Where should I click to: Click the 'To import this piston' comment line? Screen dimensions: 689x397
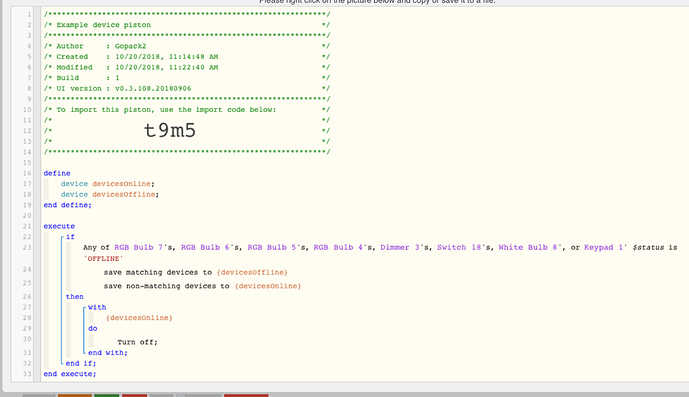[x=166, y=109]
